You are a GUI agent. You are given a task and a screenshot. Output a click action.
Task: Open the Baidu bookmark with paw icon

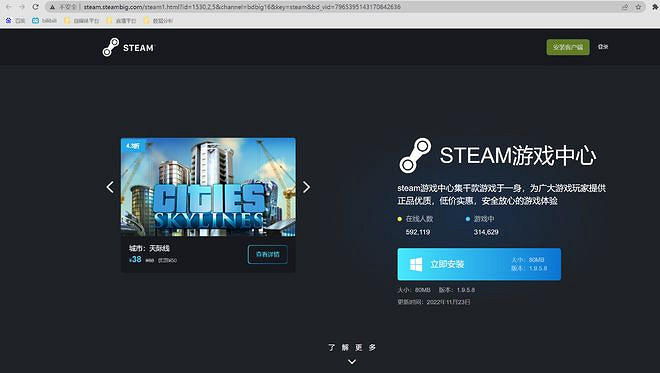coord(15,20)
